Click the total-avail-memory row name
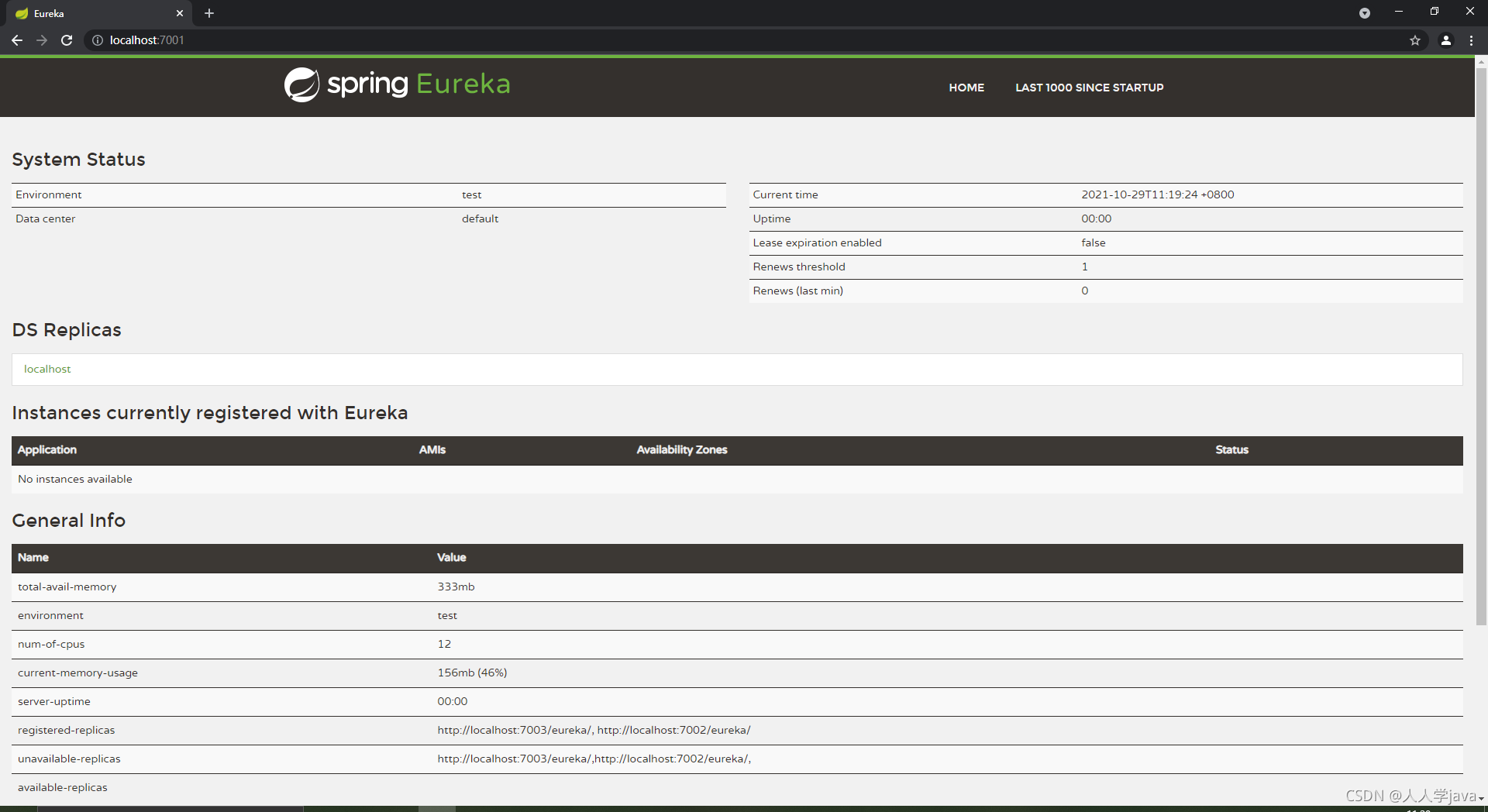 click(x=67, y=587)
